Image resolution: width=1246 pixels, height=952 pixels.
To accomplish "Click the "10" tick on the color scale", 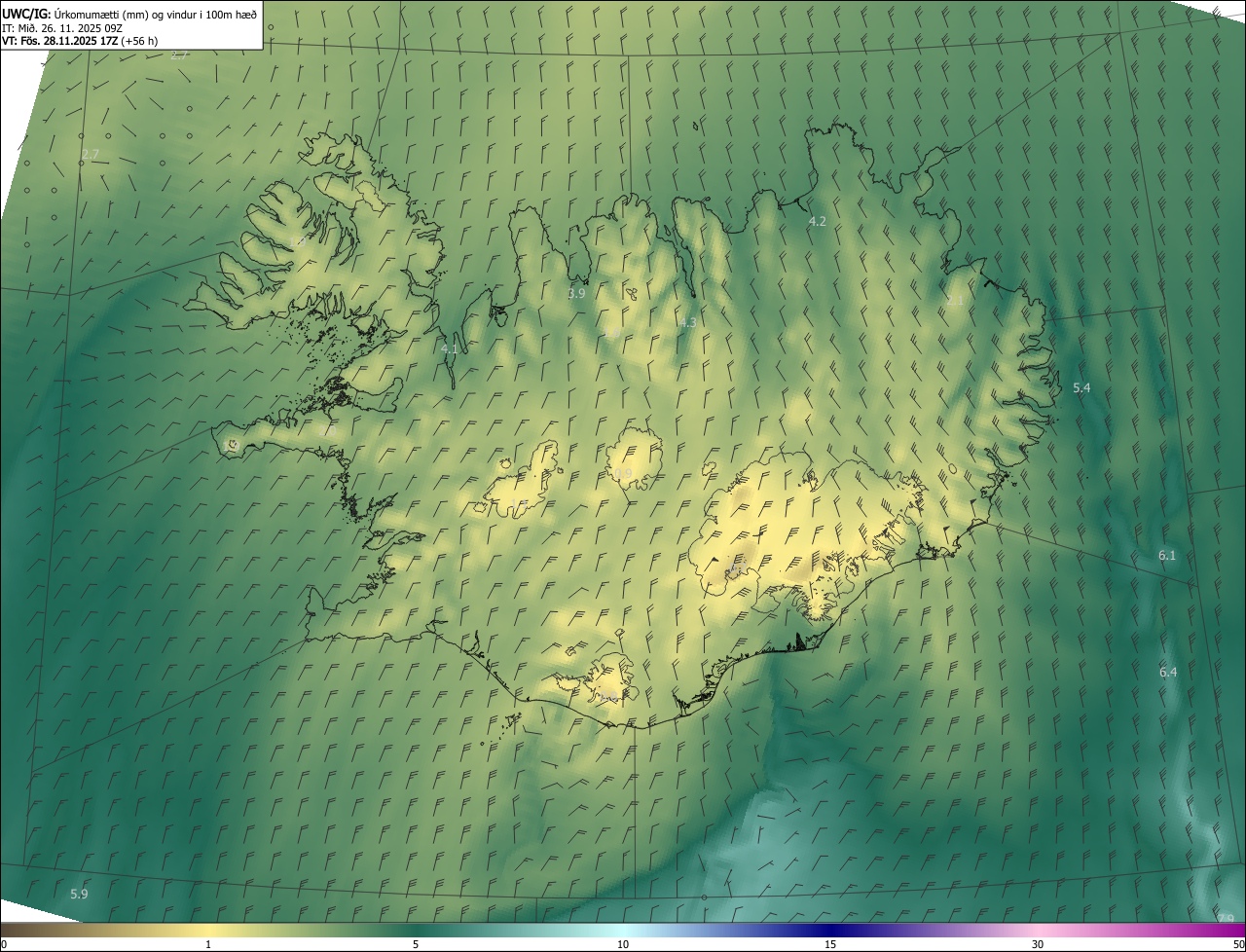I will 623,944.
